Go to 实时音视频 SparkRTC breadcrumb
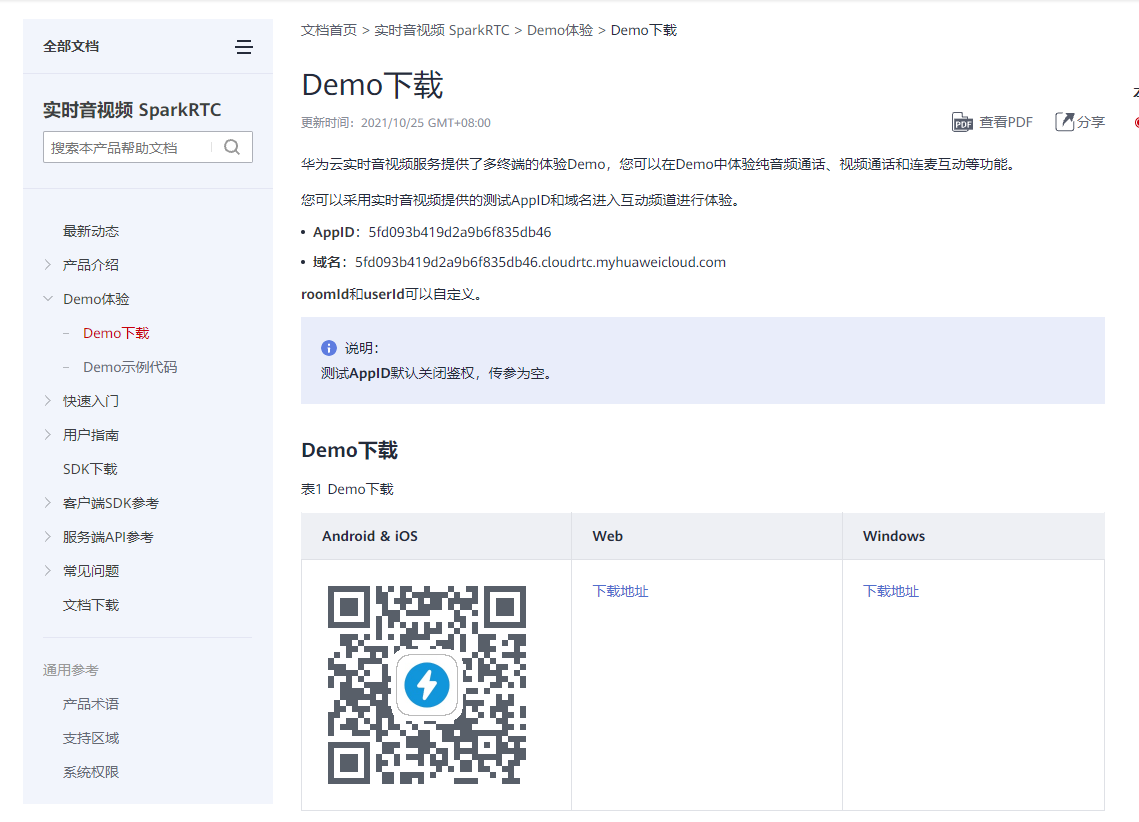 tap(442, 30)
